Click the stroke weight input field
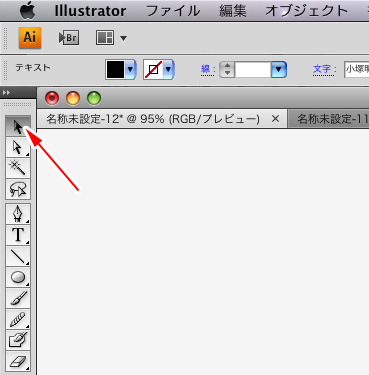Image resolution: width=369 pixels, height=375 pixels. click(253, 69)
